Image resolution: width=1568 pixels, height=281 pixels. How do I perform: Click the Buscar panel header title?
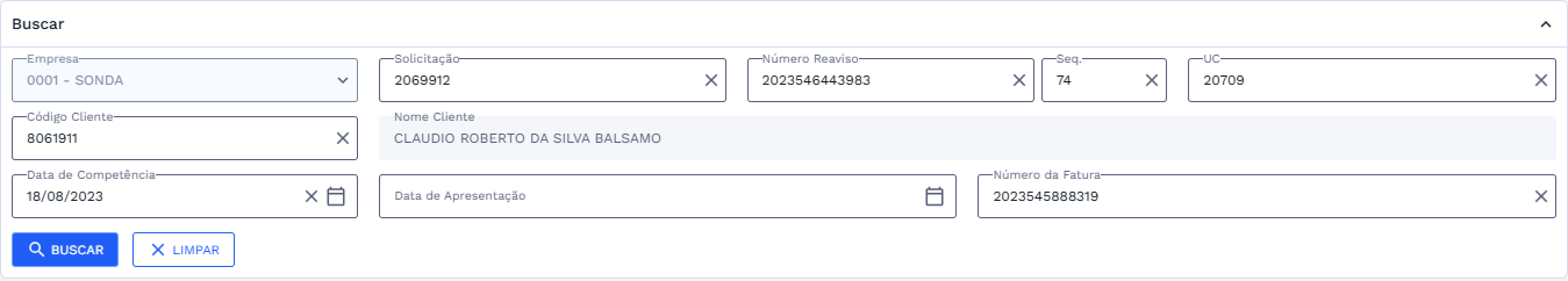(x=38, y=24)
